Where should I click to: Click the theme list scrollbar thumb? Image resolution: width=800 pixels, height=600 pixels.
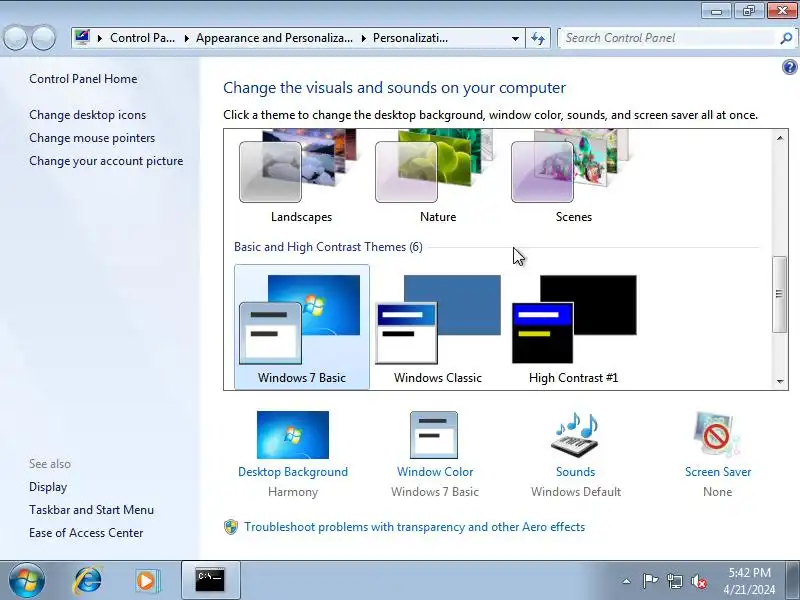pos(779,294)
